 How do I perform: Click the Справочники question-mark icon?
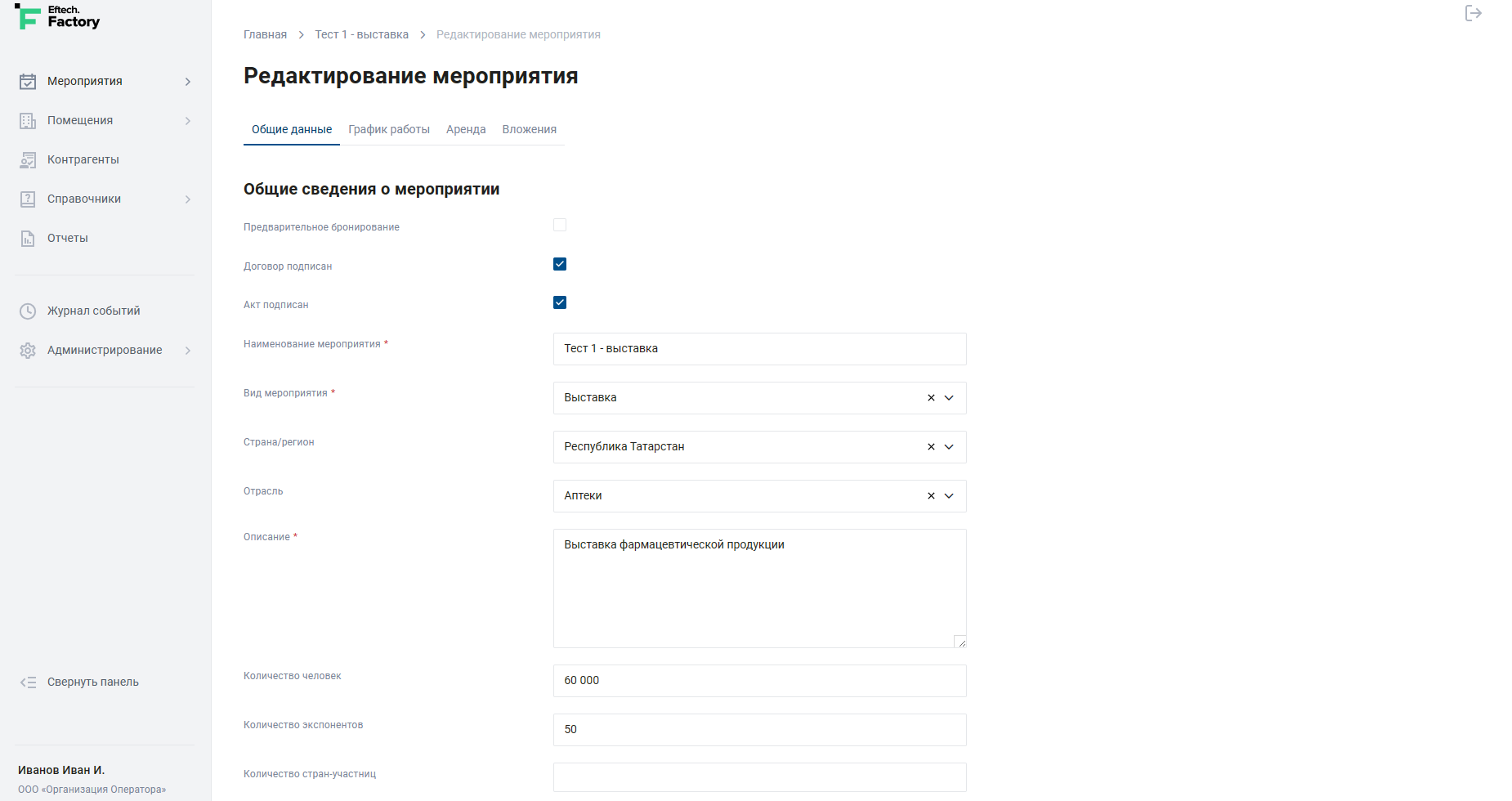(28, 199)
